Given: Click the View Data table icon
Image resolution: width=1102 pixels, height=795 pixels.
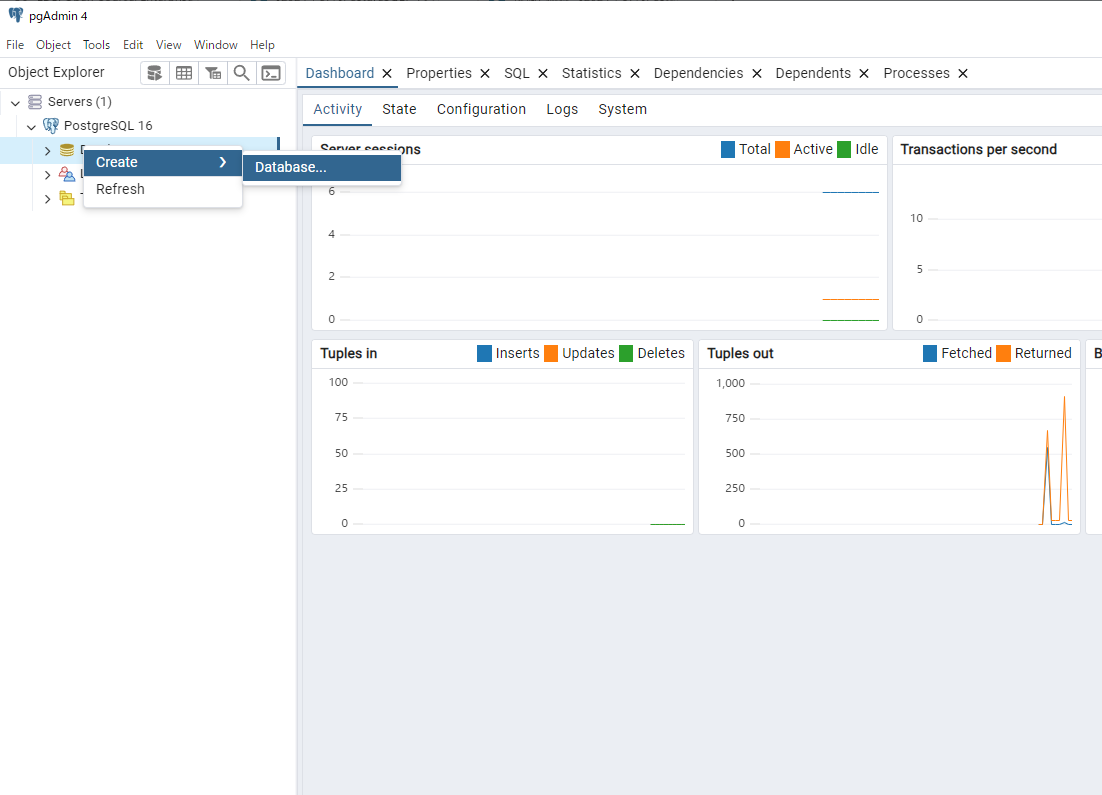Looking at the screenshot, I should (x=184, y=73).
